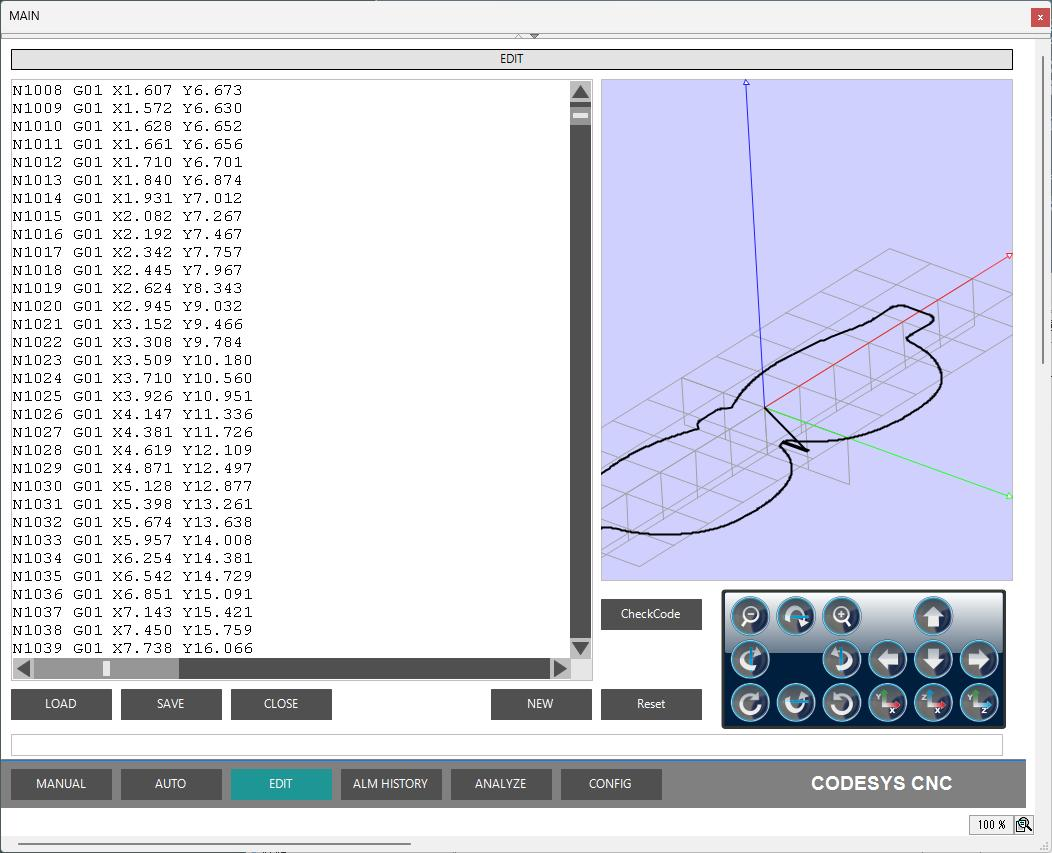This screenshot has width=1052, height=853.
Task: Click the scroll-down arrow of code editor
Action: click(580, 648)
